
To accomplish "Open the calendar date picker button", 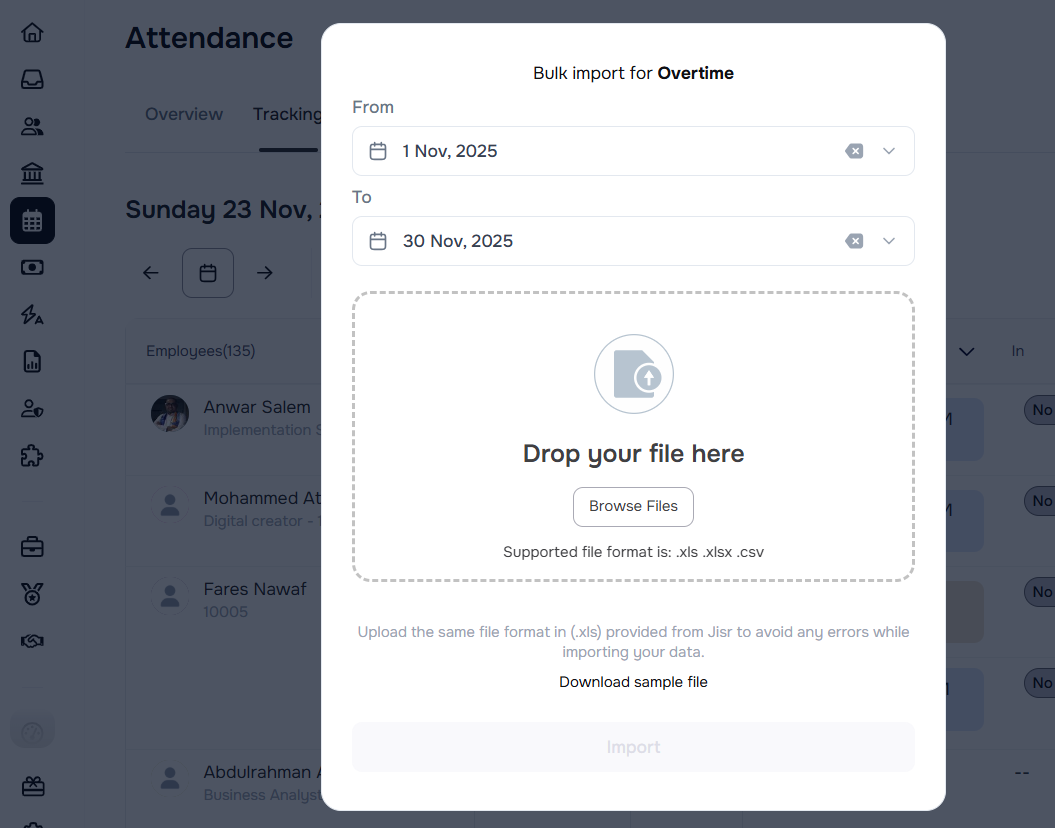I will [208, 273].
